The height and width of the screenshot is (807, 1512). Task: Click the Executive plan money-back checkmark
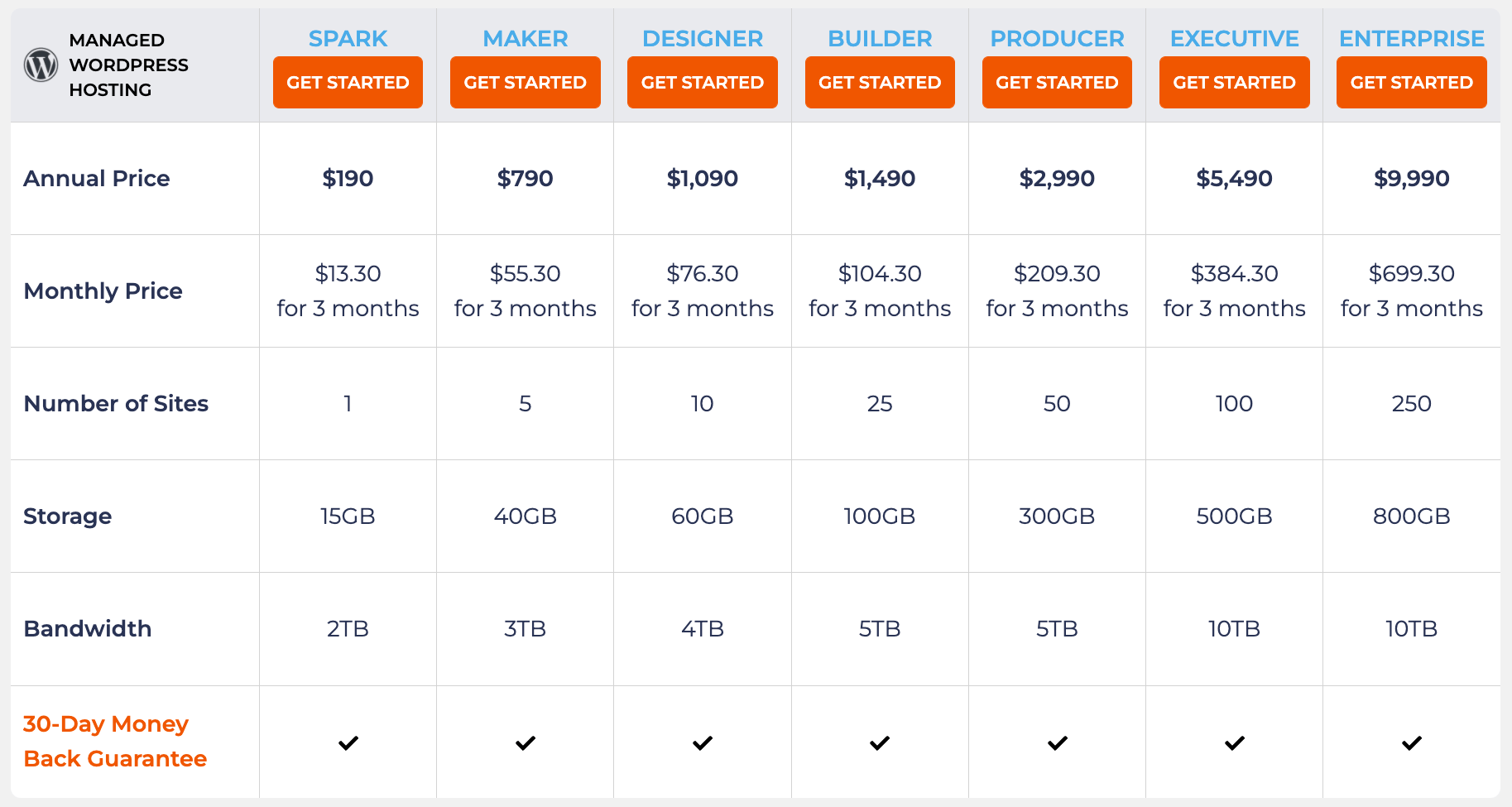click(x=1235, y=743)
